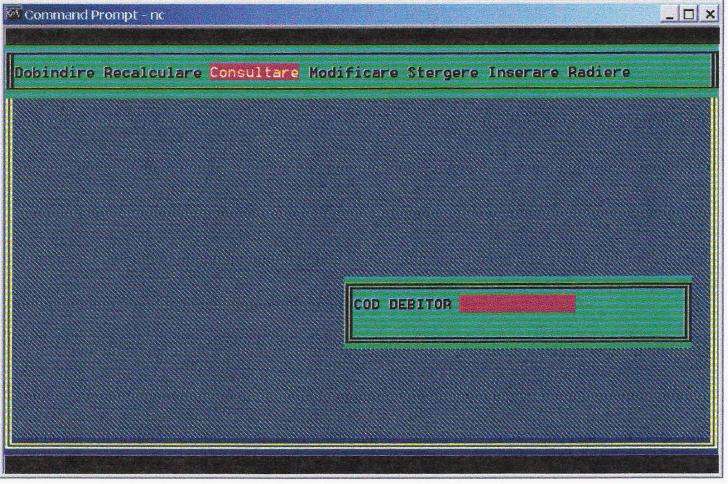Click the Inserare menu item
728x484 pixels.
[523, 72]
